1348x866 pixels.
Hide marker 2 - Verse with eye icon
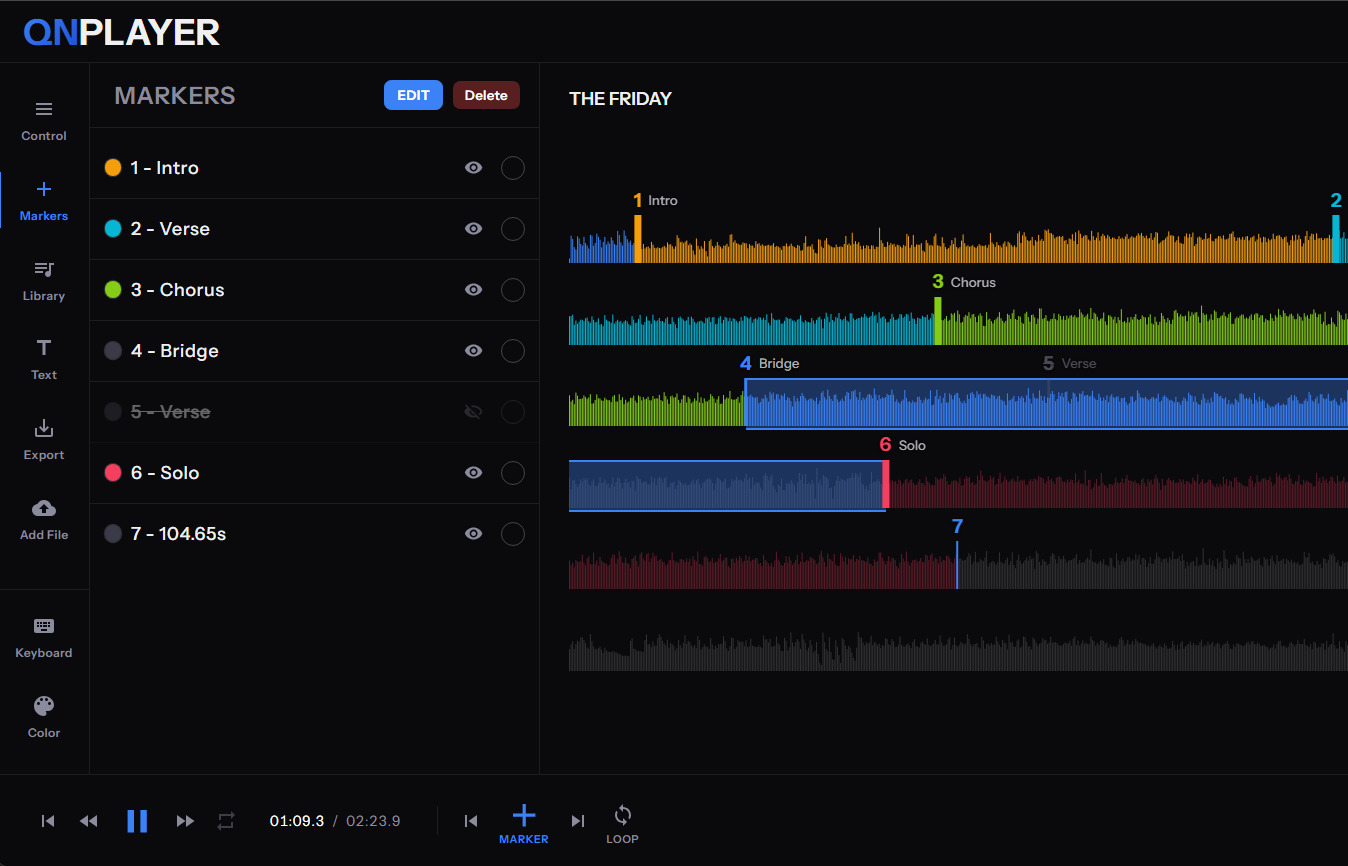tap(474, 229)
